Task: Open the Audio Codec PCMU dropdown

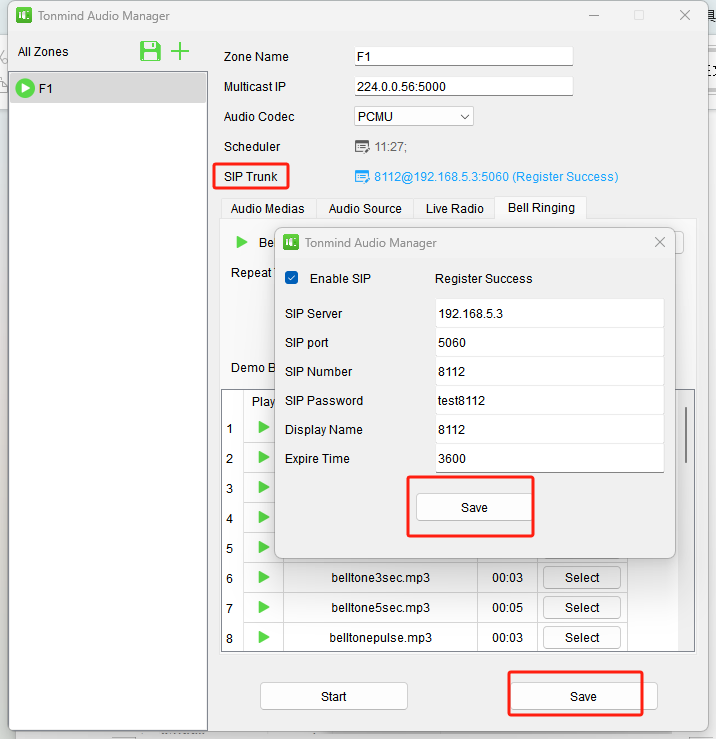Action: (x=413, y=116)
